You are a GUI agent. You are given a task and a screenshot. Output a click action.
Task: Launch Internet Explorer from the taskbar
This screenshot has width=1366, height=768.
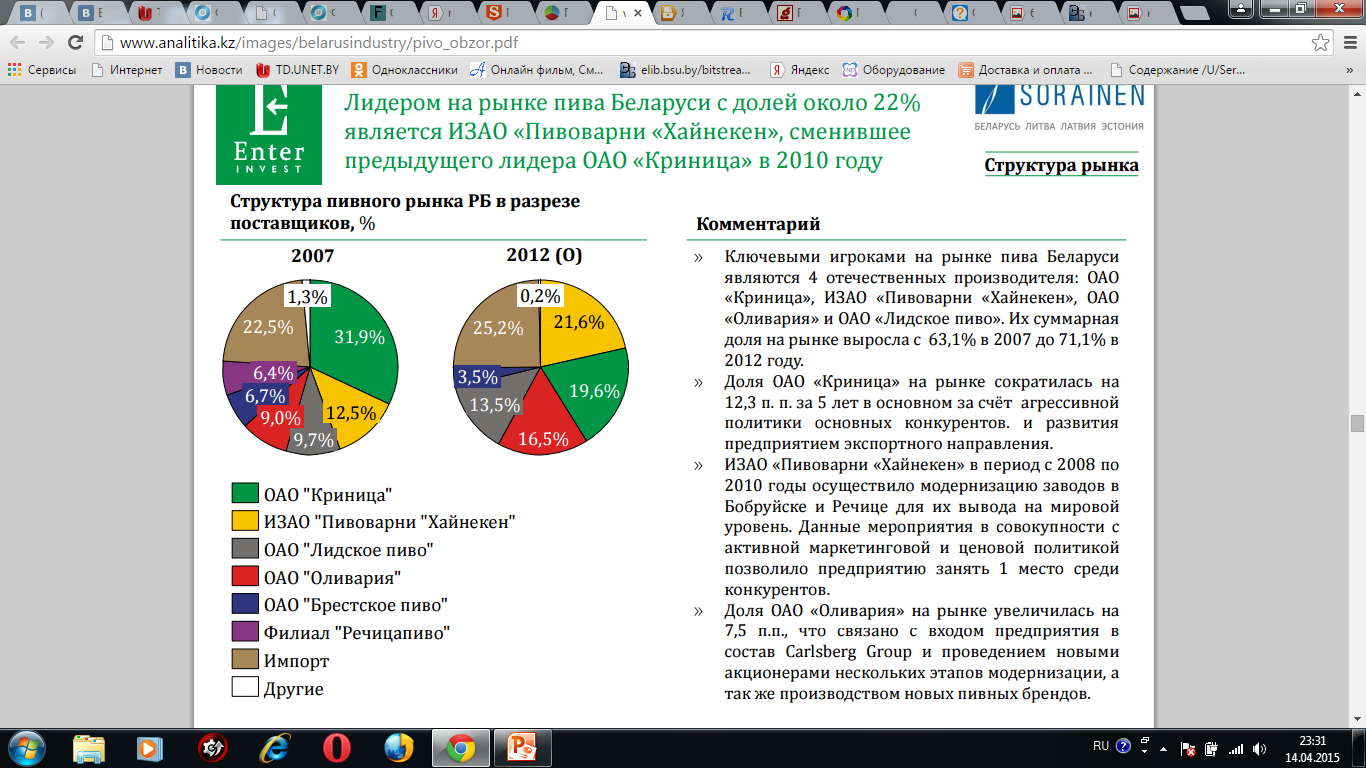[274, 747]
